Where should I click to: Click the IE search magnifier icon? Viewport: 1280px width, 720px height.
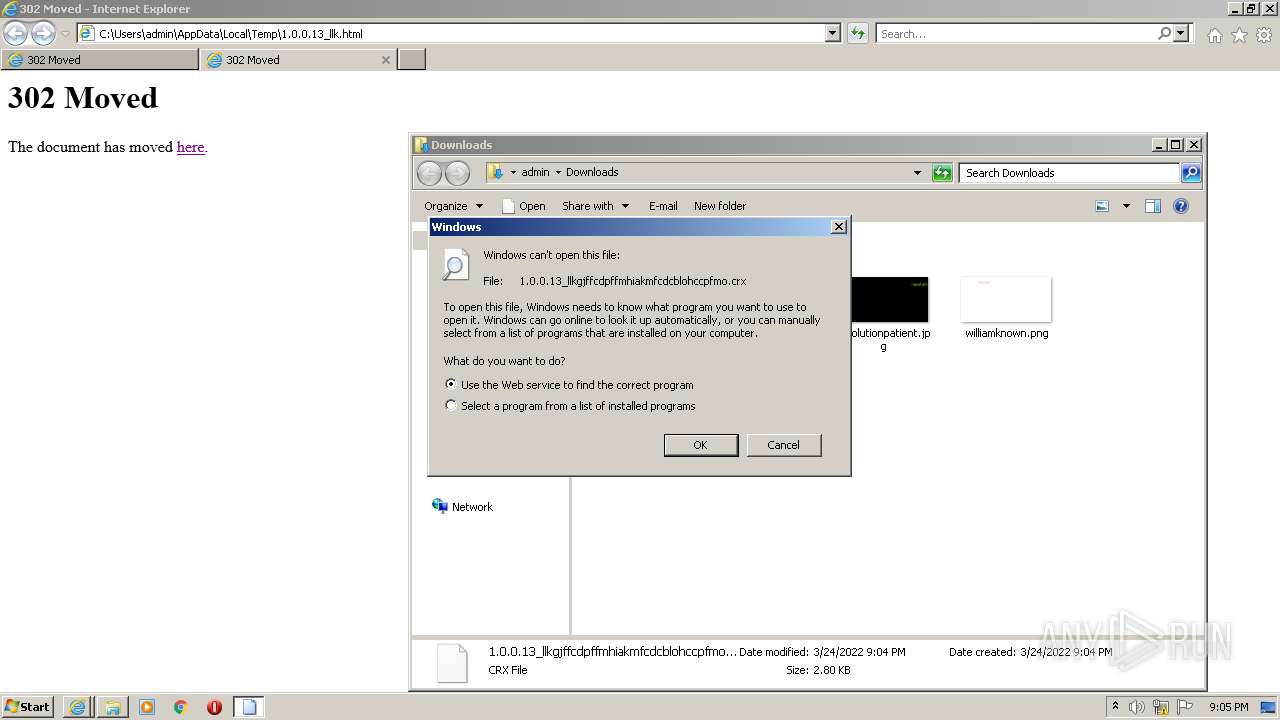pyautogui.click(x=1164, y=33)
